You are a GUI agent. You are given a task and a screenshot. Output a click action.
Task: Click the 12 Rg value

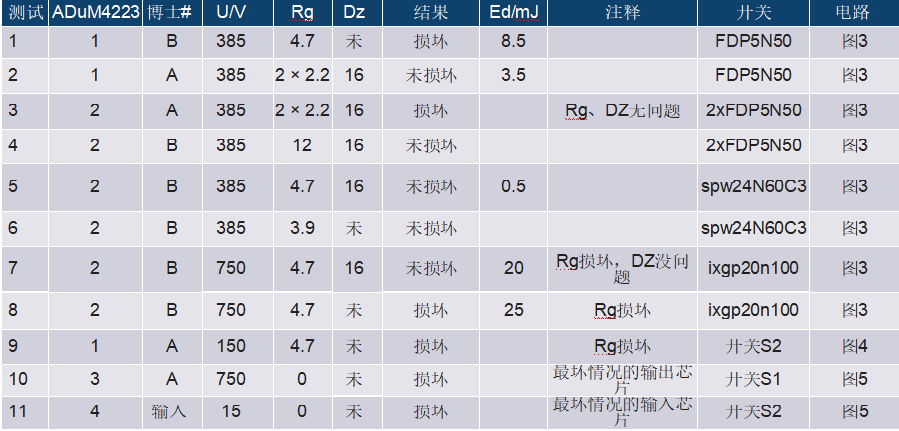point(302,145)
